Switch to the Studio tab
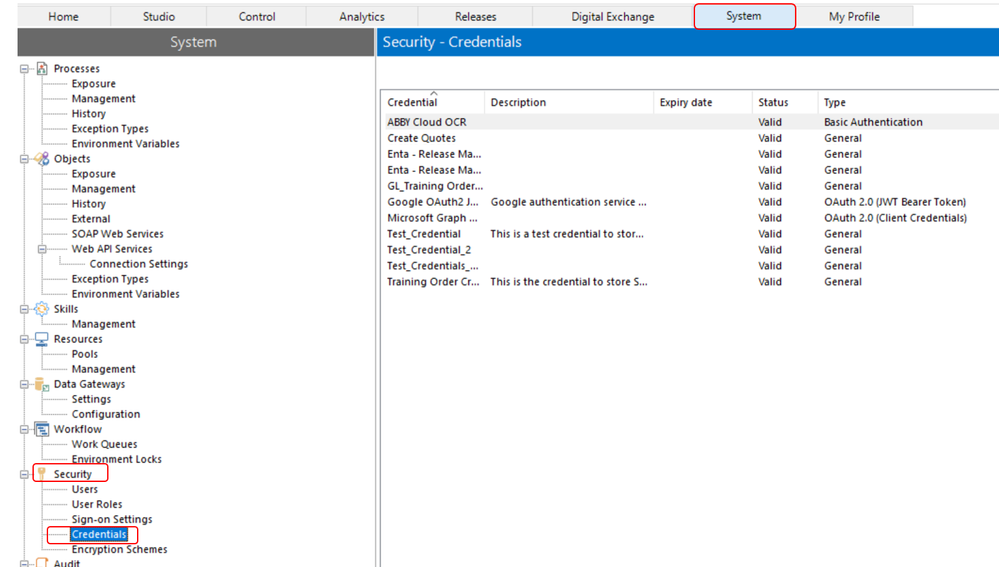The height and width of the screenshot is (567, 999). (158, 17)
